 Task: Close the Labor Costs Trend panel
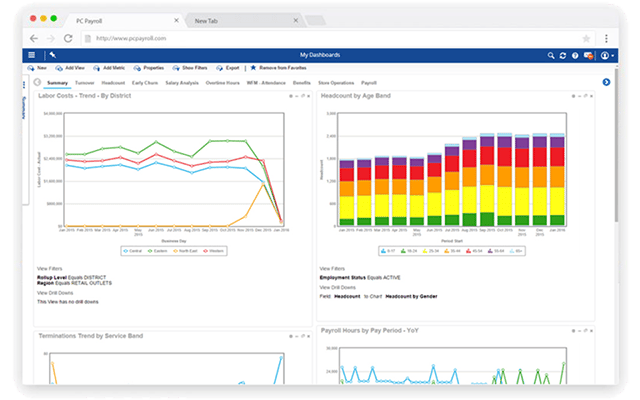point(309,96)
